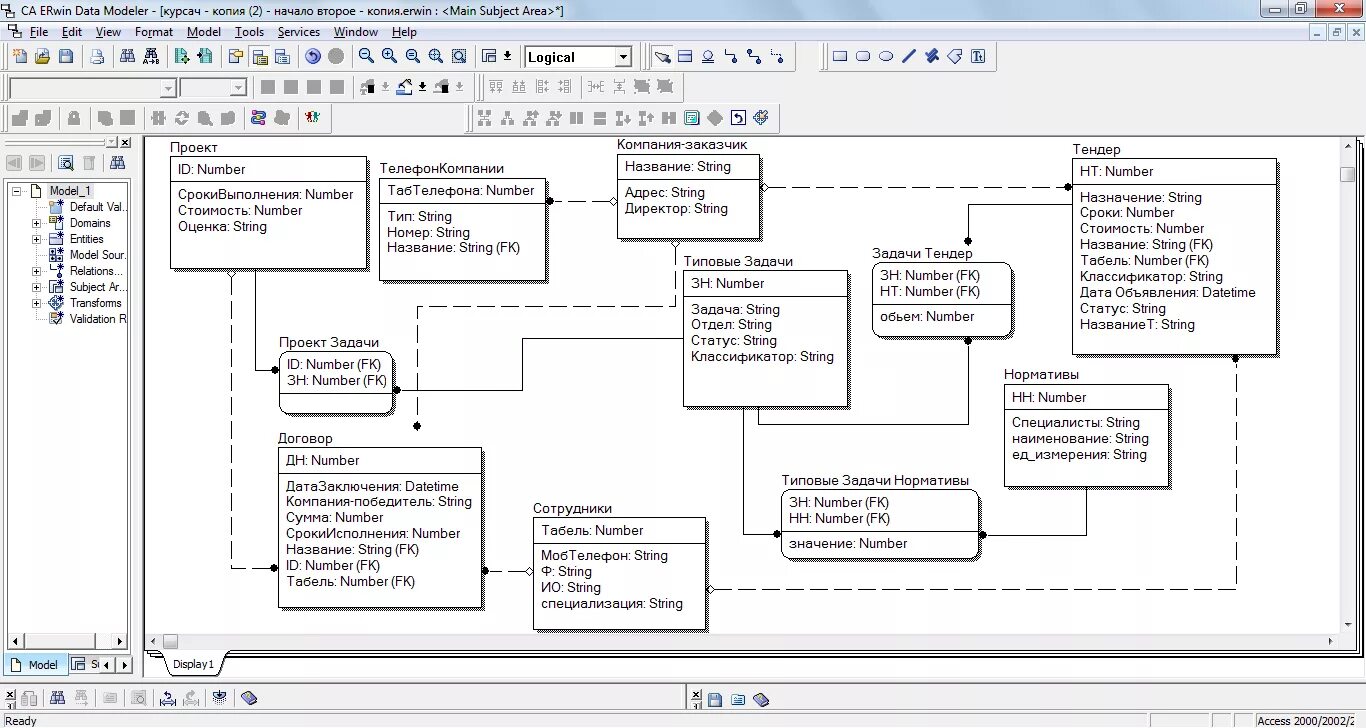
Task: Click the Undo round arrow icon
Action: pyautogui.click(x=313, y=57)
